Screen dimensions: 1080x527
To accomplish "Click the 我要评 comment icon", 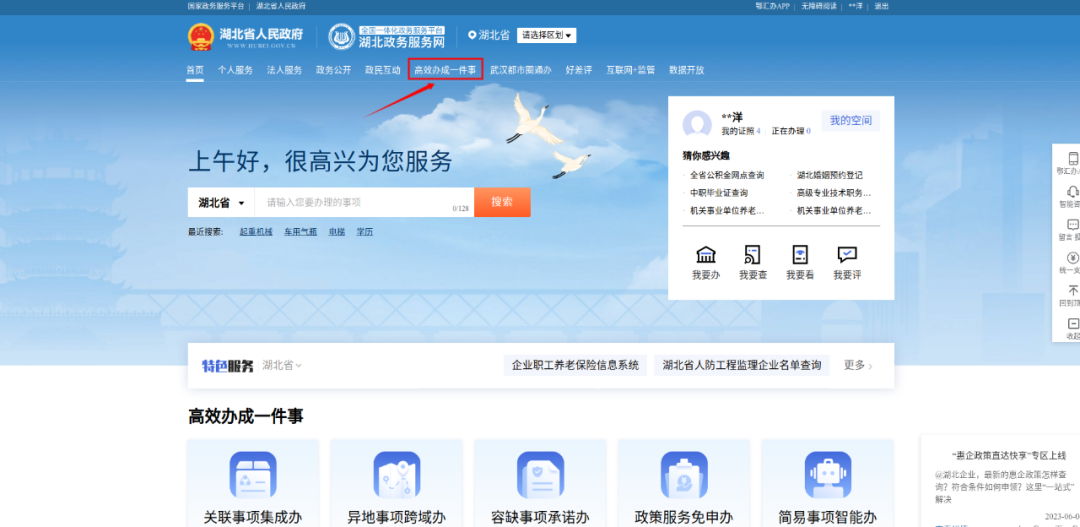I will (847, 255).
